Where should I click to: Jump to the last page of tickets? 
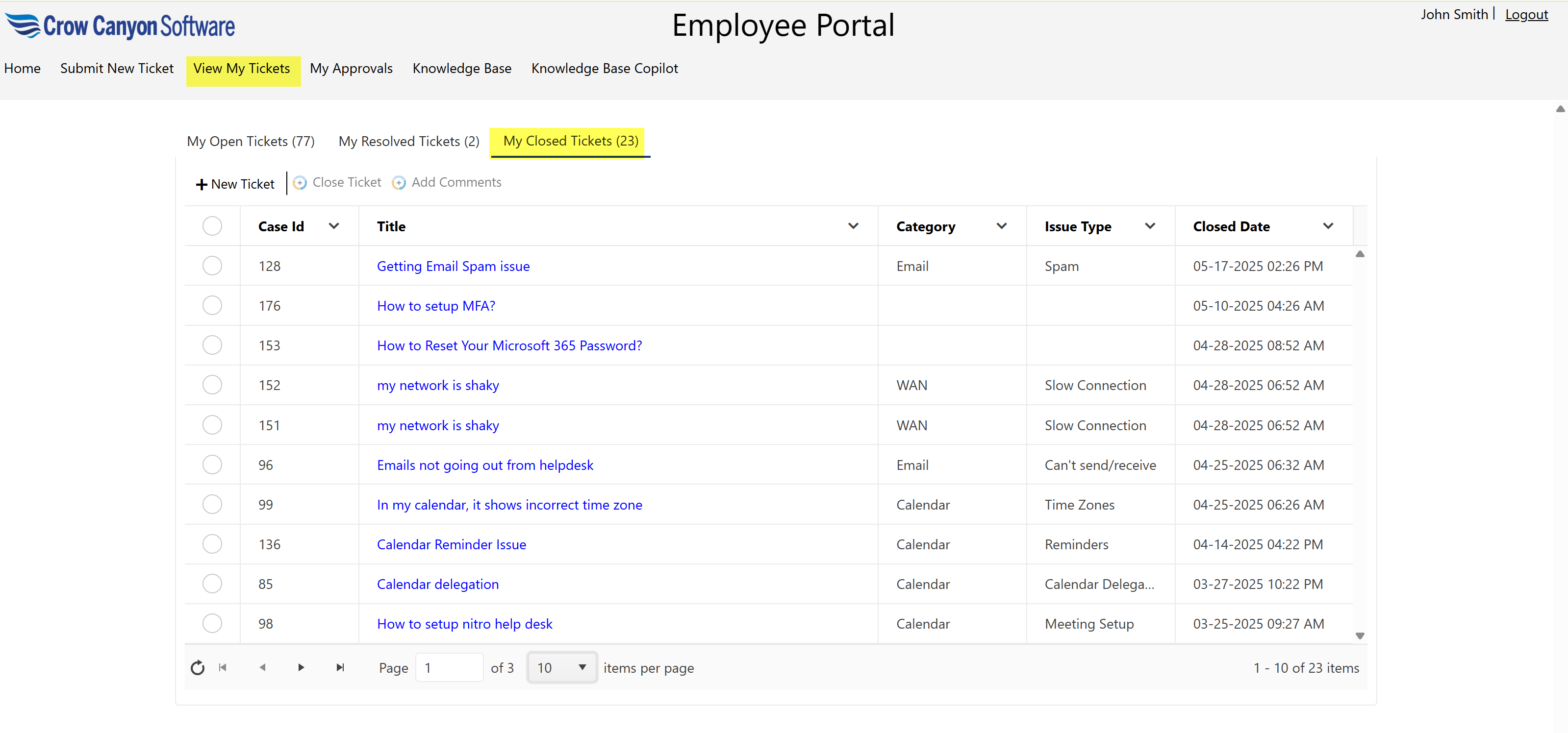coord(340,667)
